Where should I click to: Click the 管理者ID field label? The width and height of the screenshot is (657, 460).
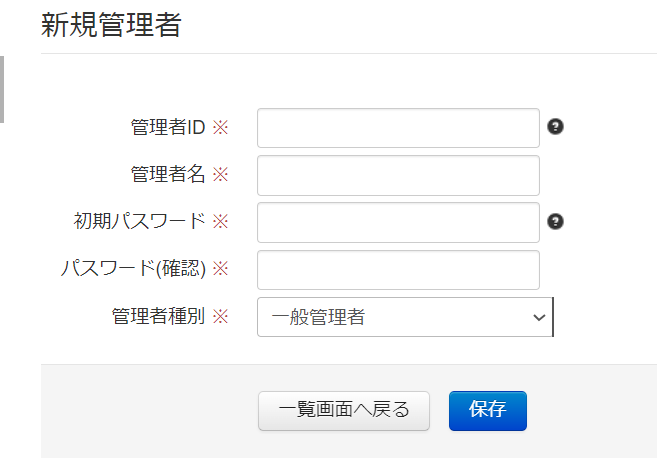[168, 128]
